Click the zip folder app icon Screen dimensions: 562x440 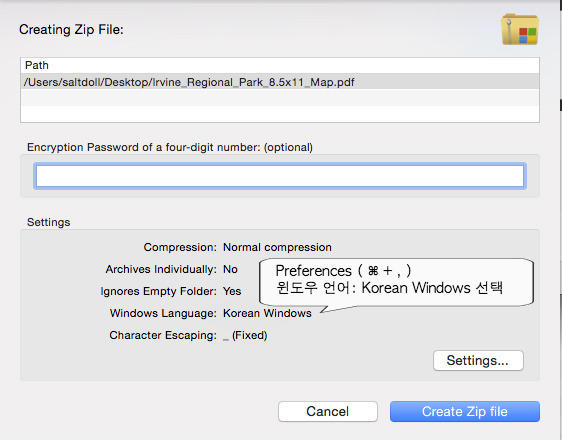(520, 29)
